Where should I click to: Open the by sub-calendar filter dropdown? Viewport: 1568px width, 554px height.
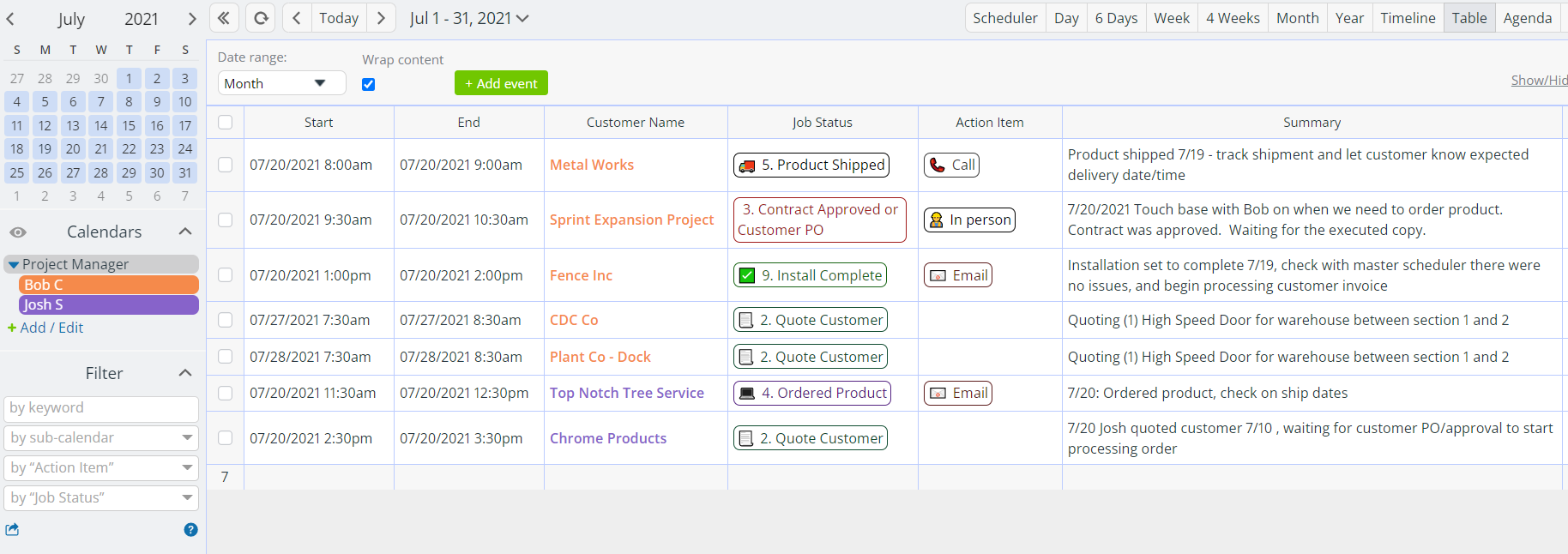point(101,438)
